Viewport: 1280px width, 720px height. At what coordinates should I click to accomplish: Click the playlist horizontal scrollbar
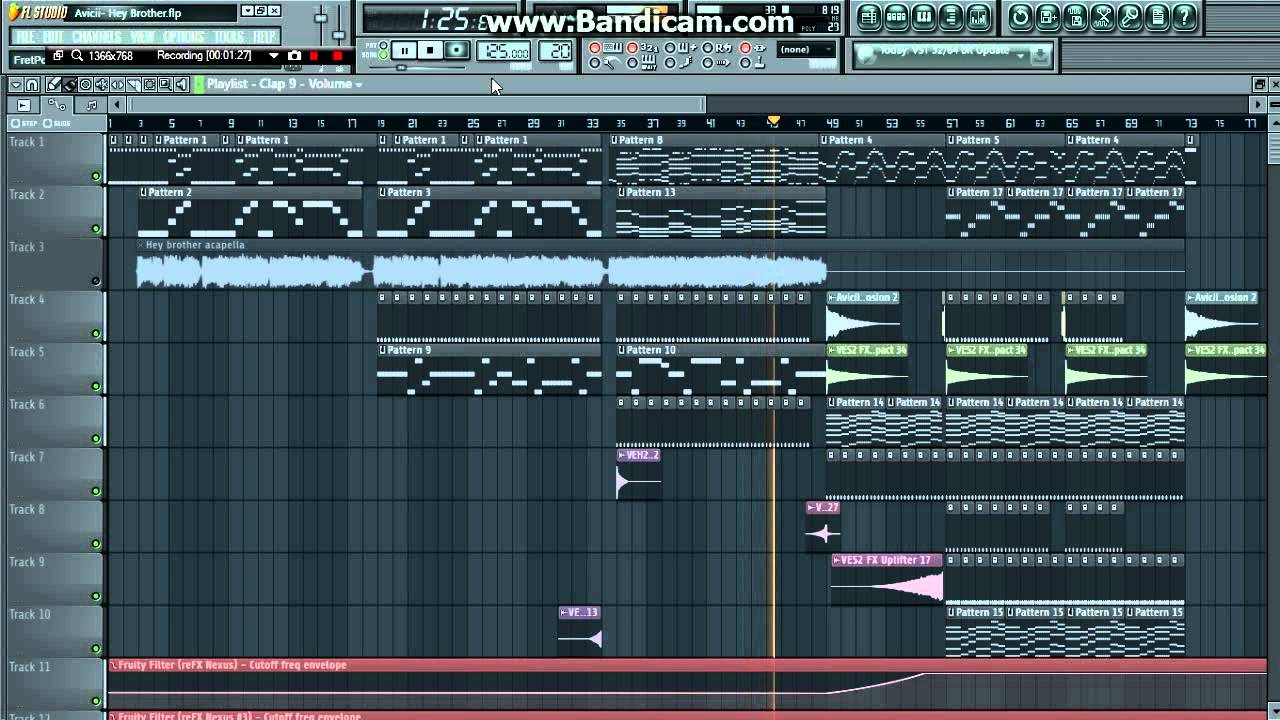pyautogui.click(x=417, y=105)
